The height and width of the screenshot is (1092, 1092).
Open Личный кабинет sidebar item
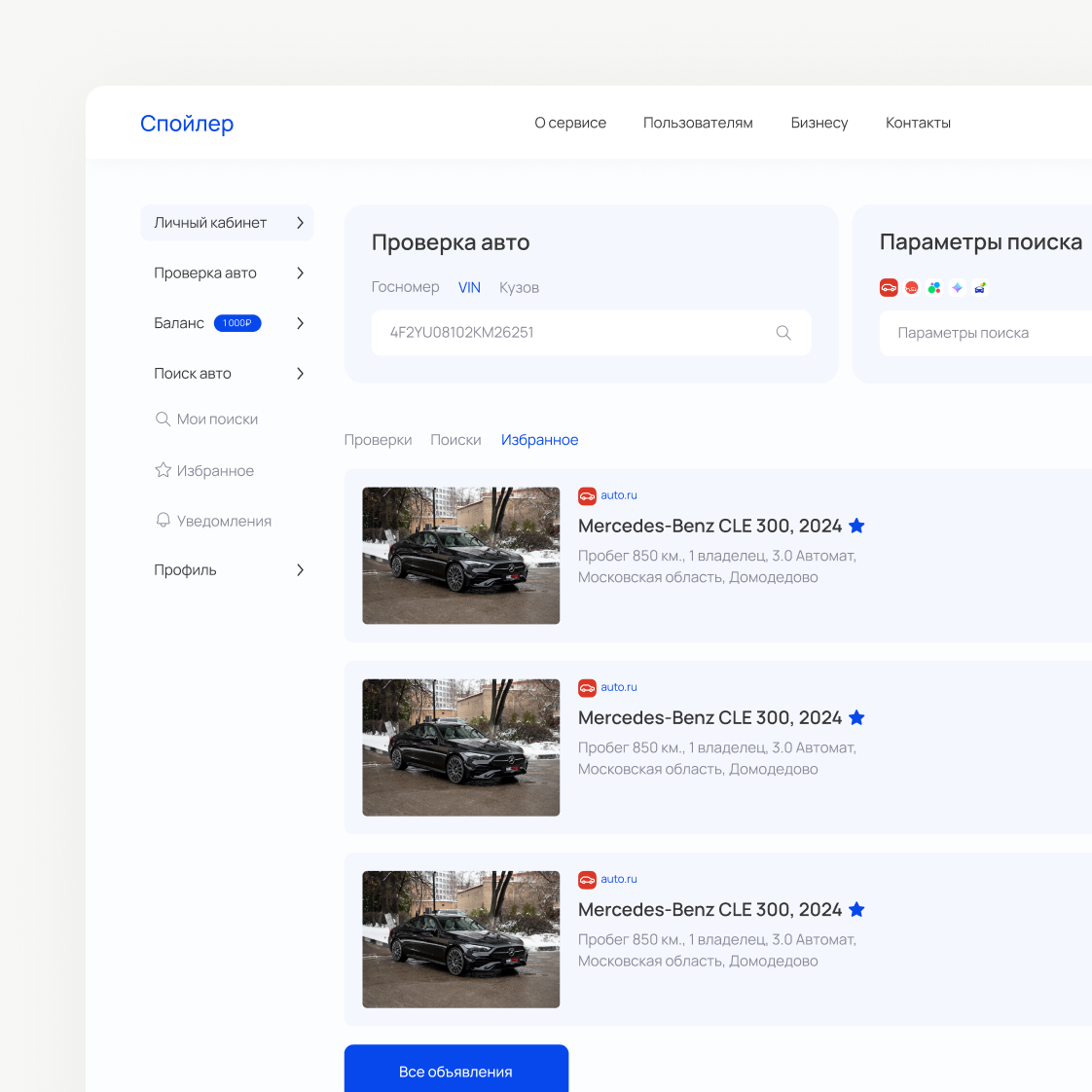(x=227, y=223)
